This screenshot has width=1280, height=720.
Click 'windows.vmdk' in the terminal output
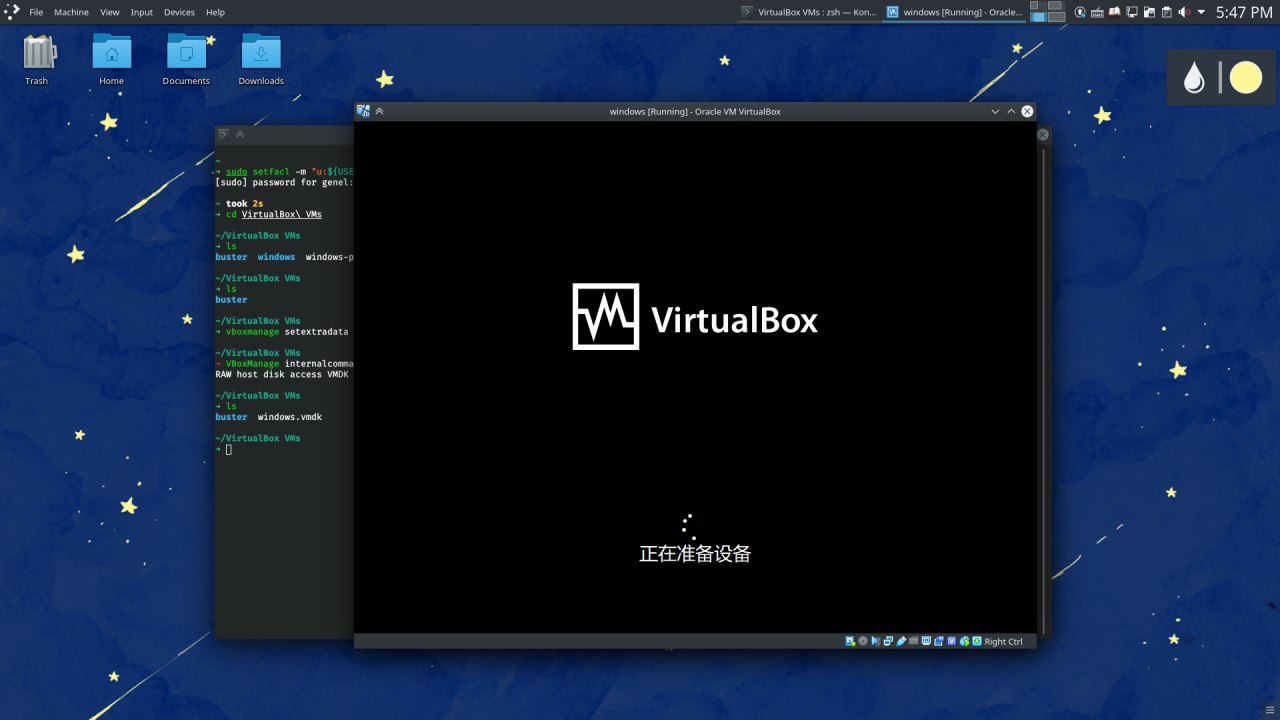290,417
